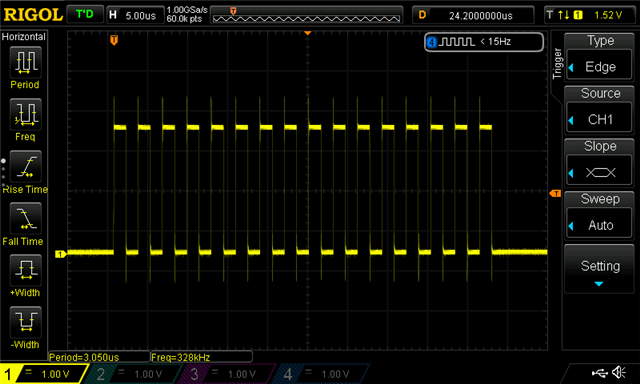Toggle the speaker sound icon

[619, 372]
